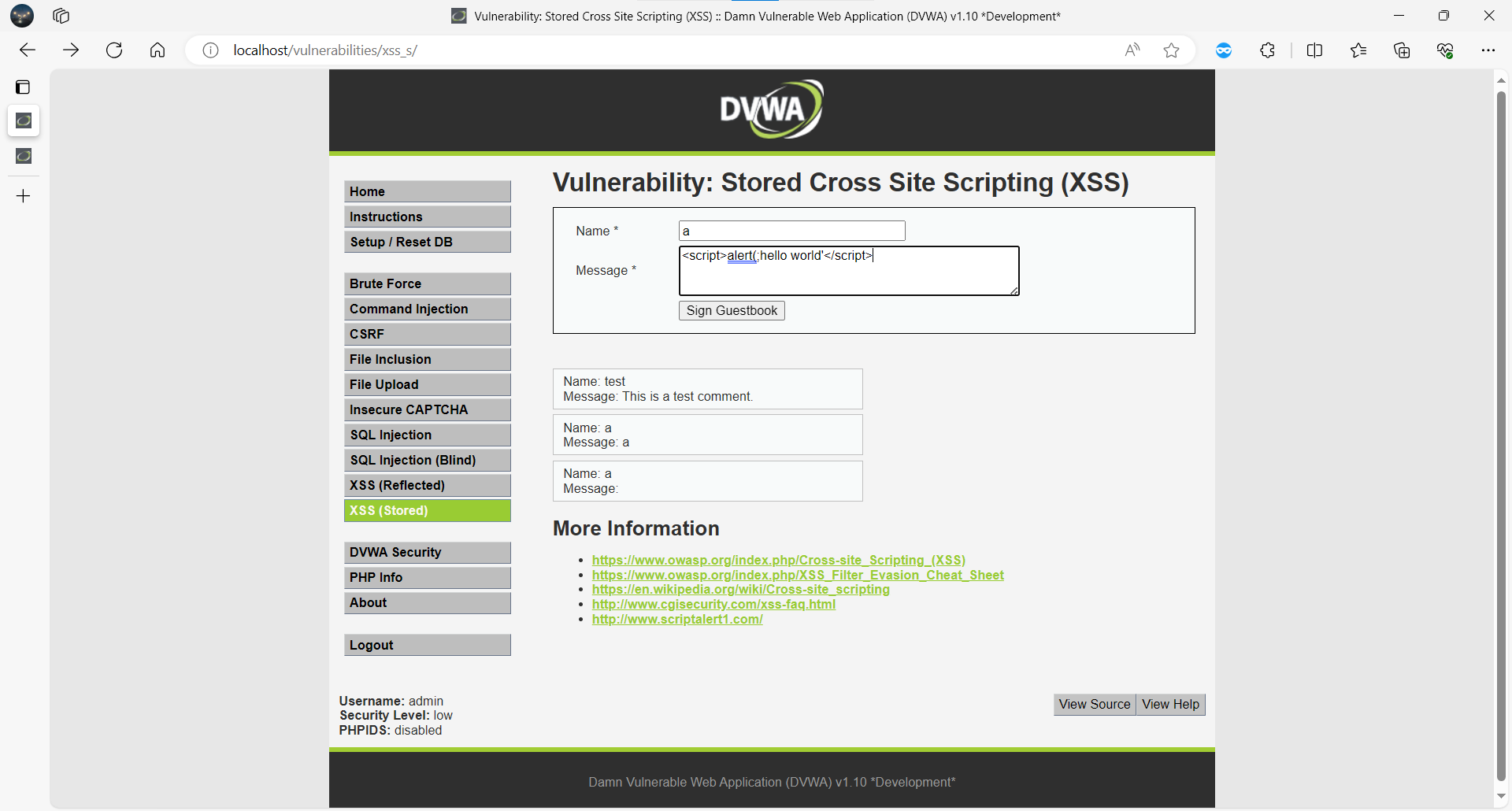Click inside the Name input field
Viewport: 1512px width, 811px height.
pyautogui.click(x=791, y=231)
